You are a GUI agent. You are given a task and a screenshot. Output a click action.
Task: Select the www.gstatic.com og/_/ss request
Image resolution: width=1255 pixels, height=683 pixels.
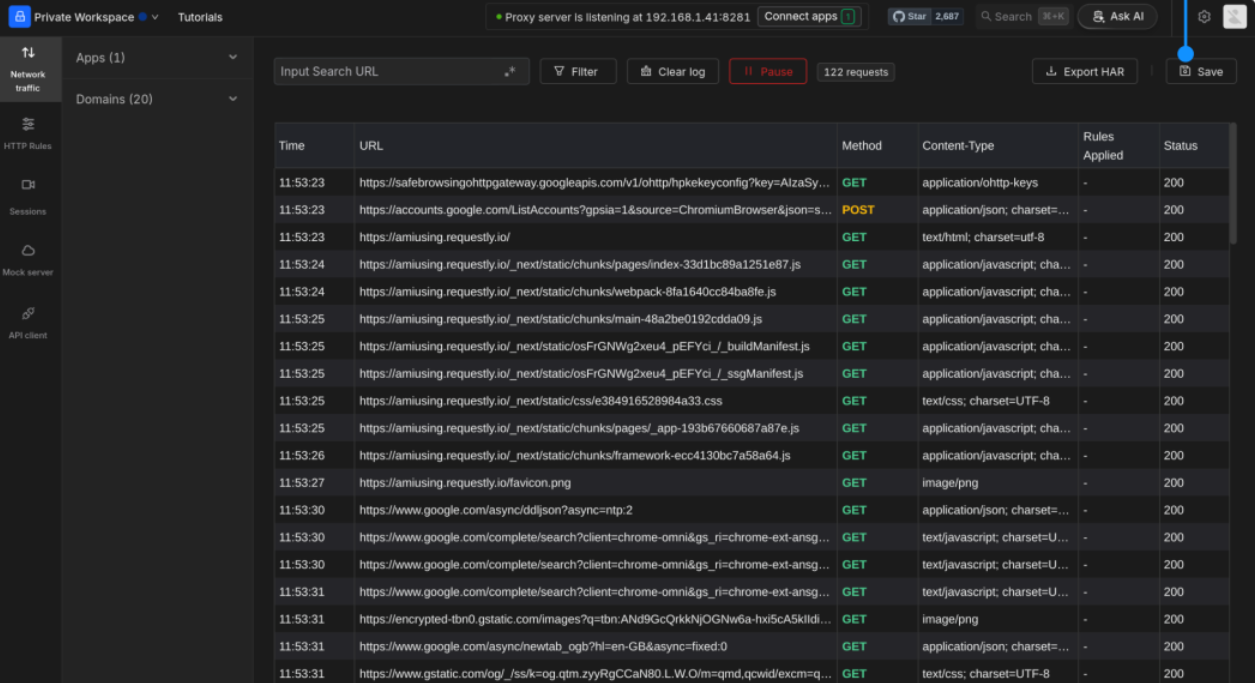click(751, 673)
